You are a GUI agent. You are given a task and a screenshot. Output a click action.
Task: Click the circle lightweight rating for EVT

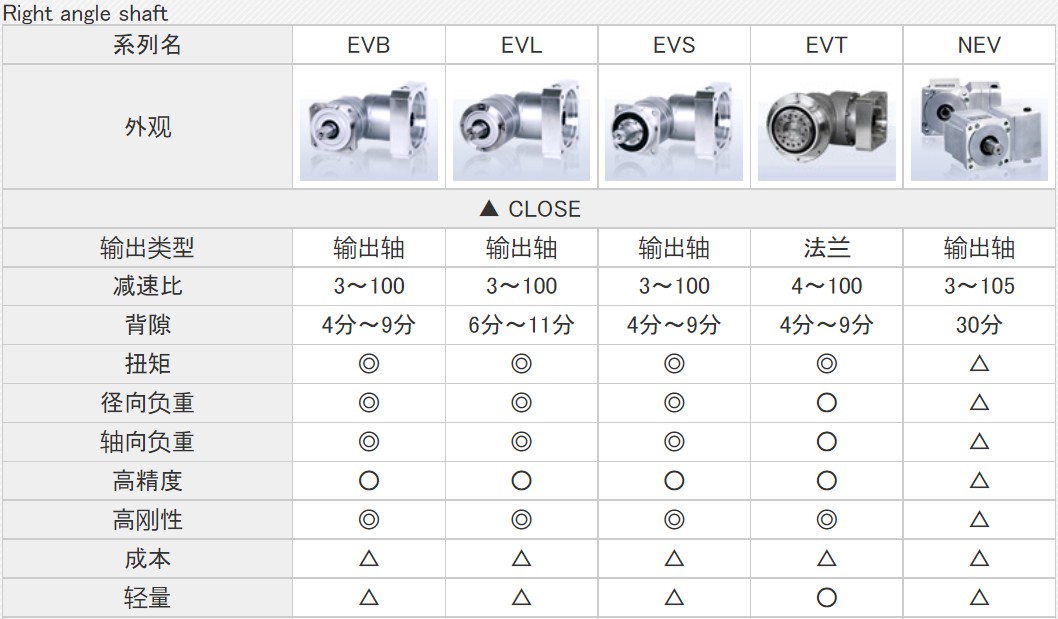[x=827, y=597]
